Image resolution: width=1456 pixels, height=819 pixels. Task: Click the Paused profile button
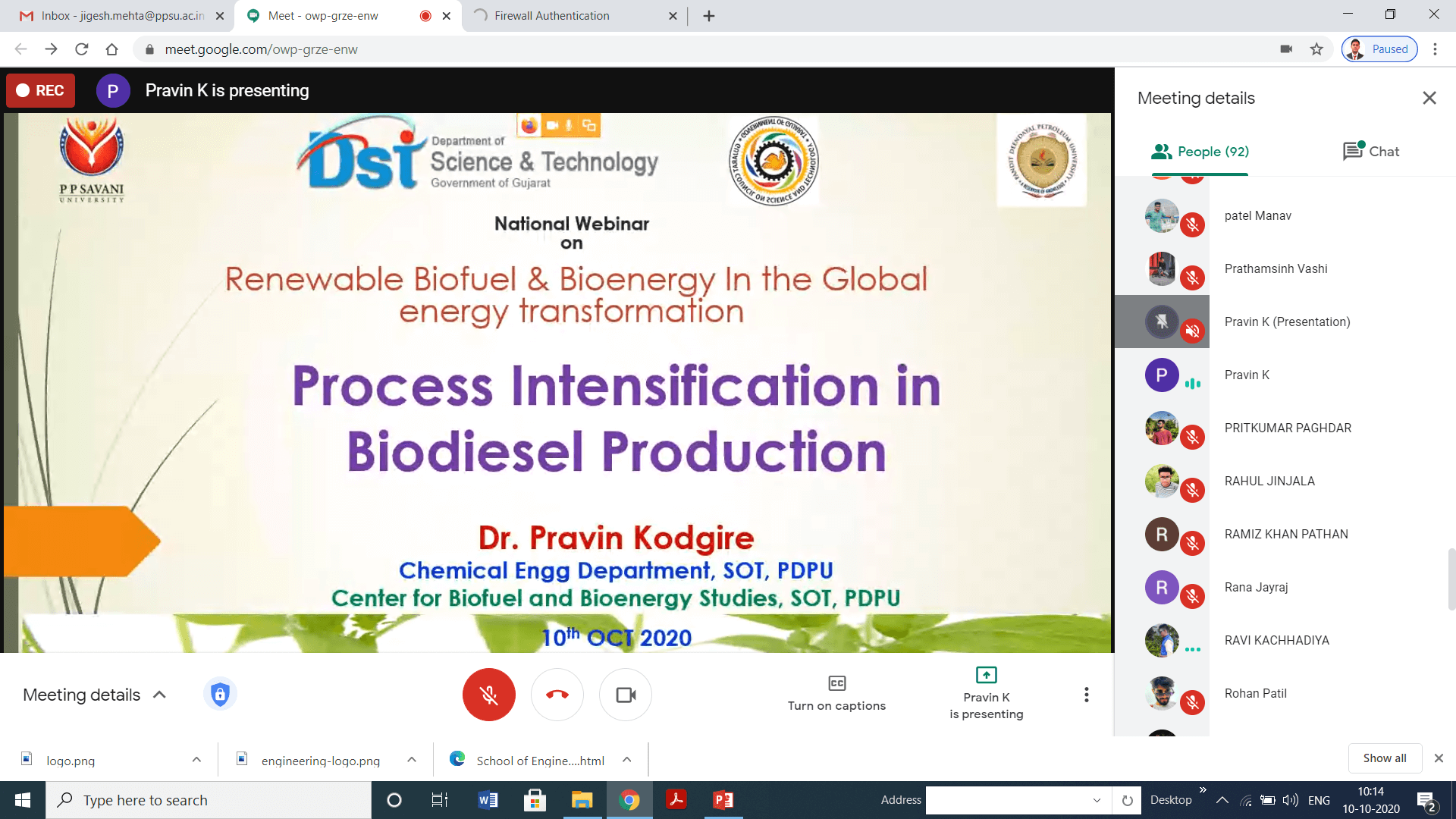[1379, 49]
